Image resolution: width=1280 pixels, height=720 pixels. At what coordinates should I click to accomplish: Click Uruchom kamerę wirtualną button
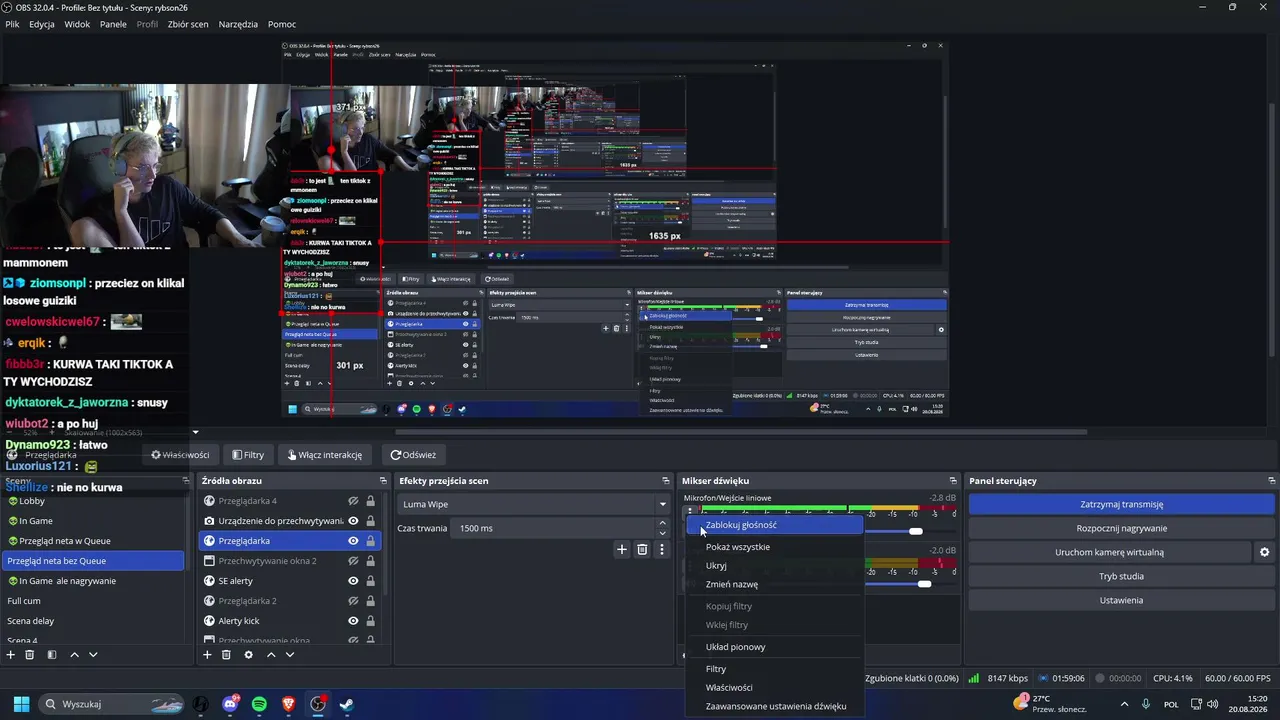[x=1109, y=552]
